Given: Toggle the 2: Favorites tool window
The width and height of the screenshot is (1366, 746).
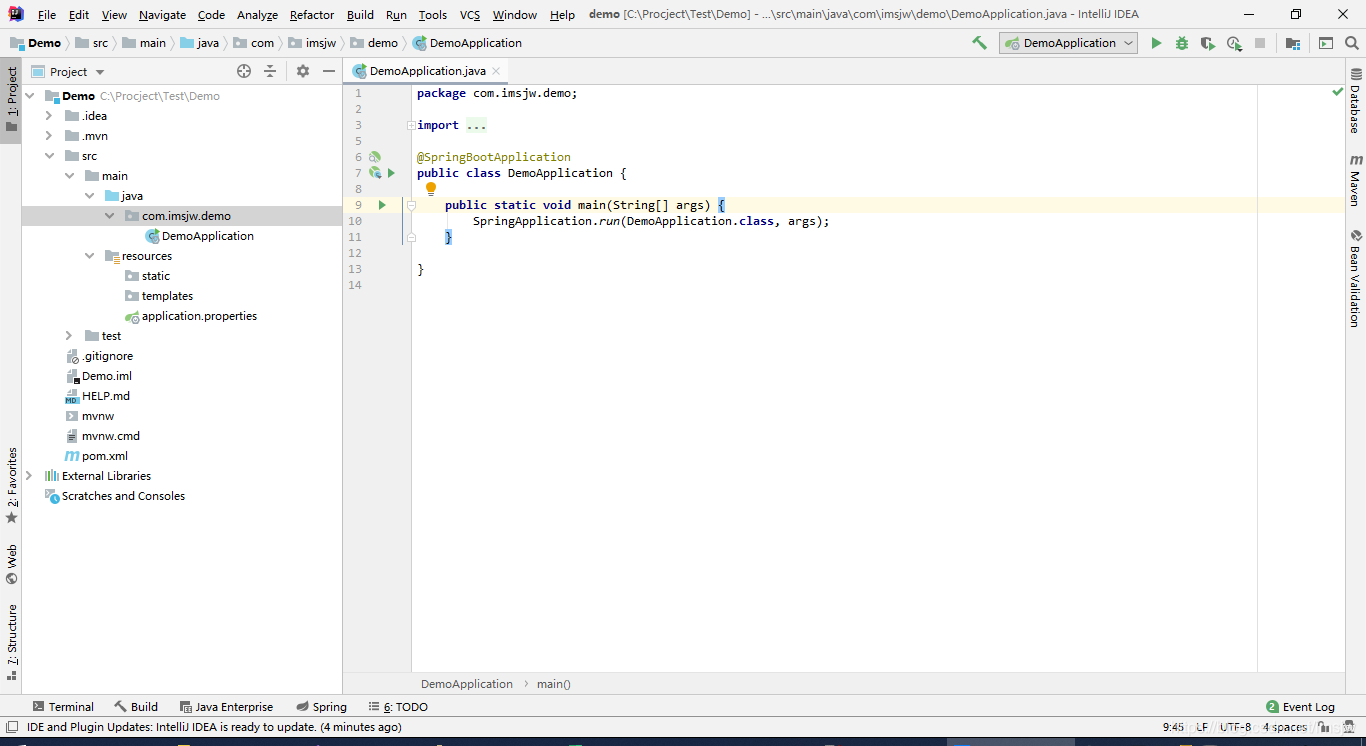Looking at the screenshot, I should [x=11, y=486].
